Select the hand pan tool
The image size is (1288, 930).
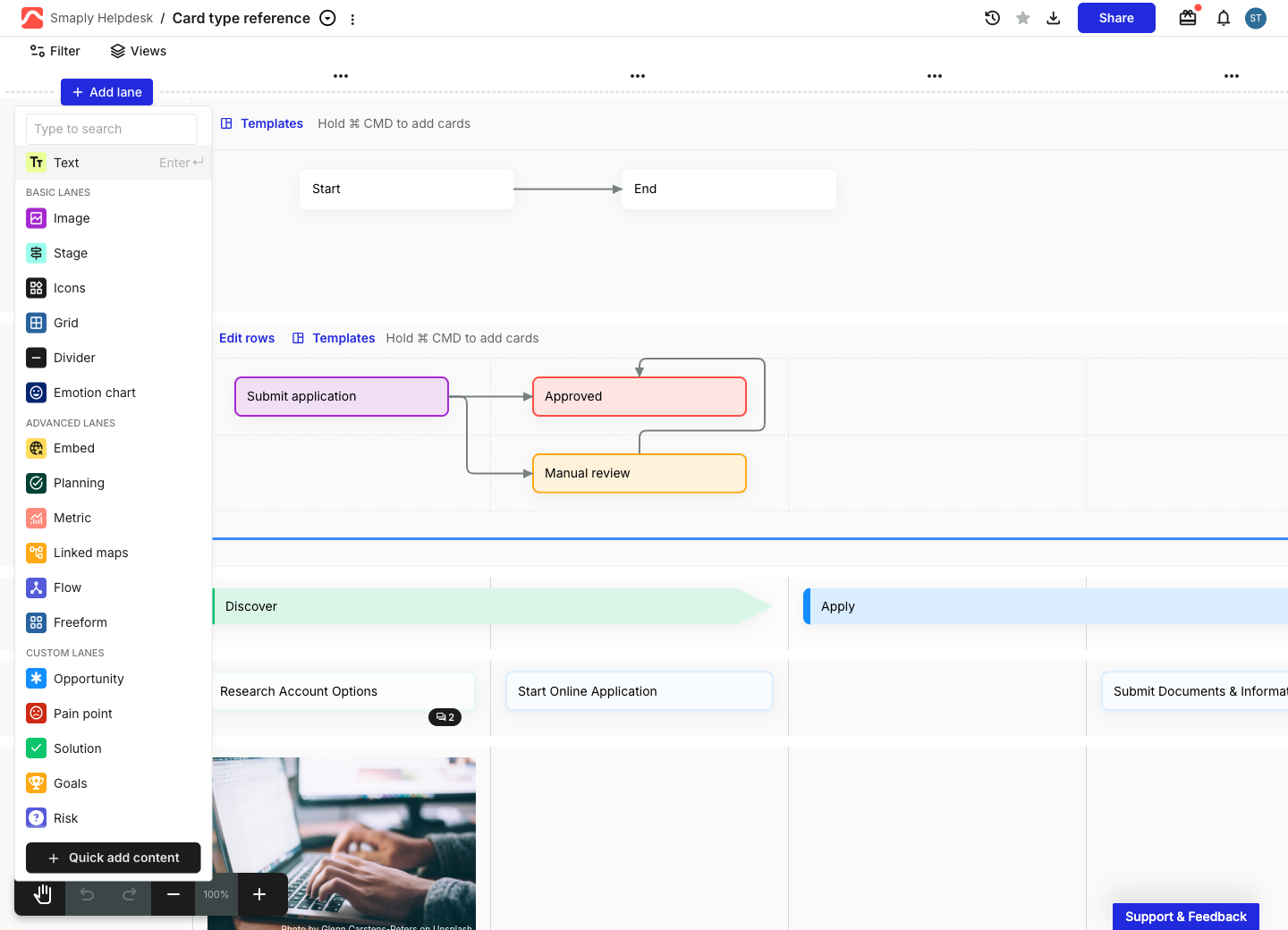pos(41,894)
